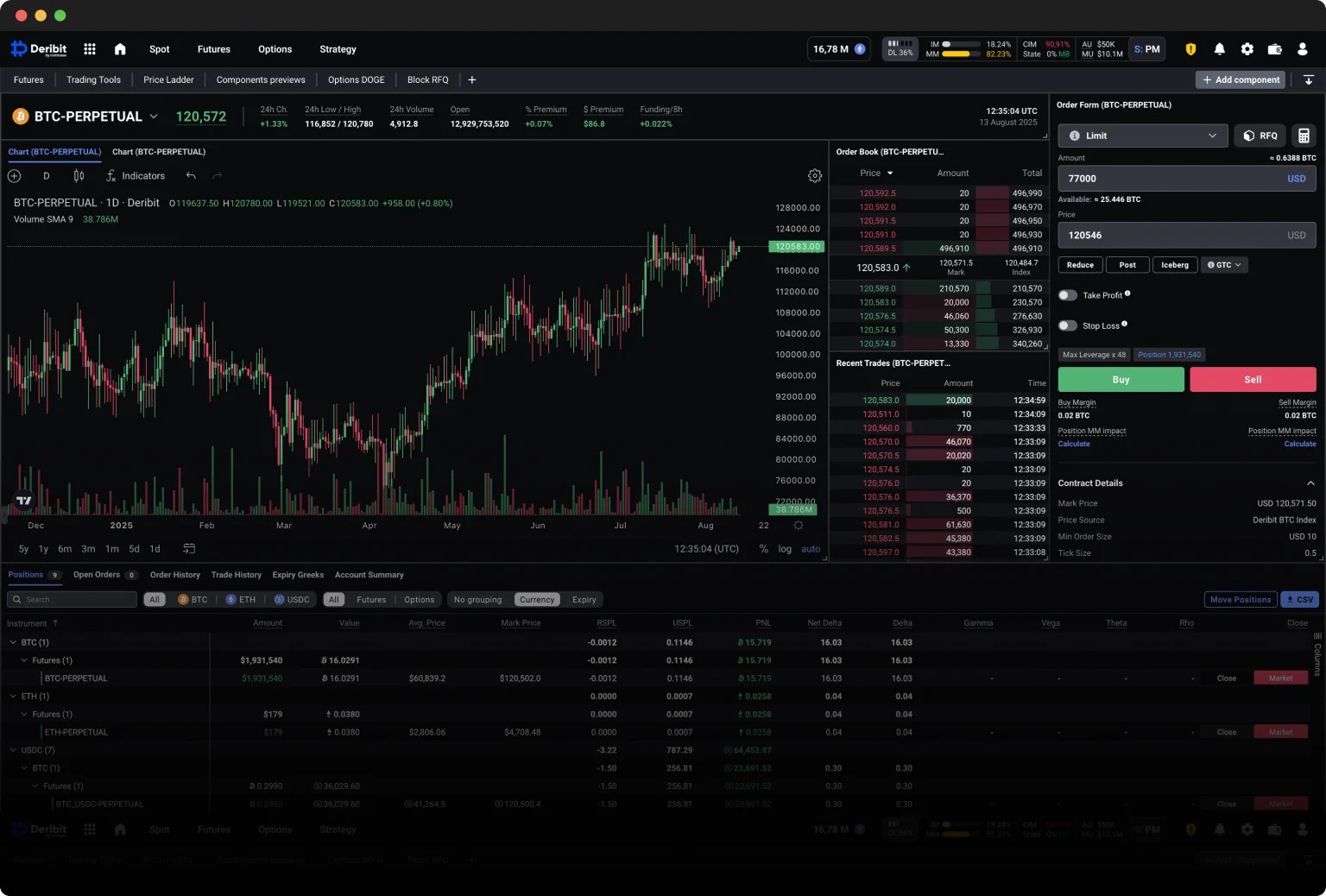The image size is (1326, 896).
Task: Add a new workspace tab with plus
Action: (x=472, y=79)
